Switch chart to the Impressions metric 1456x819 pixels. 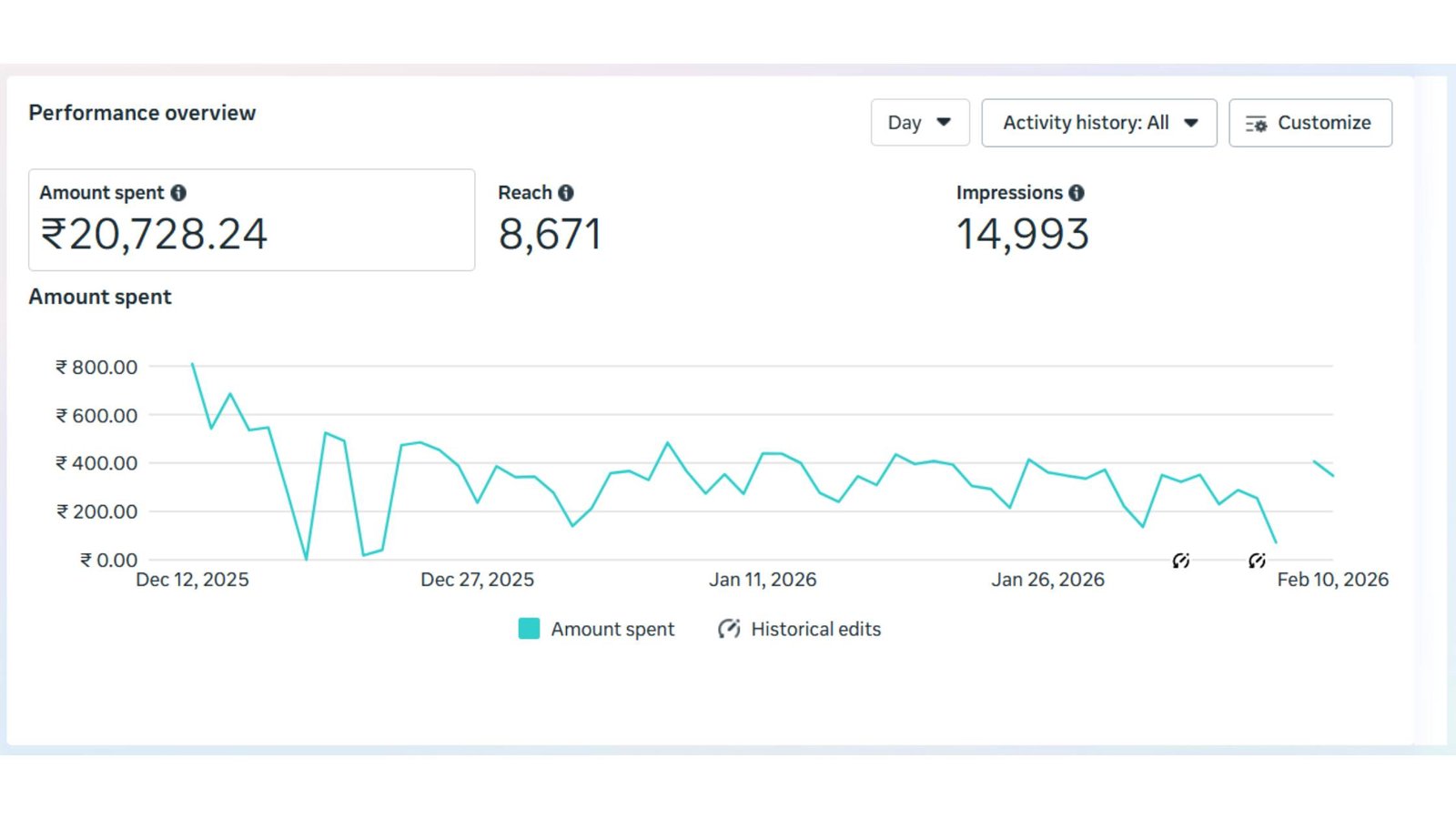pyautogui.click(x=1022, y=220)
